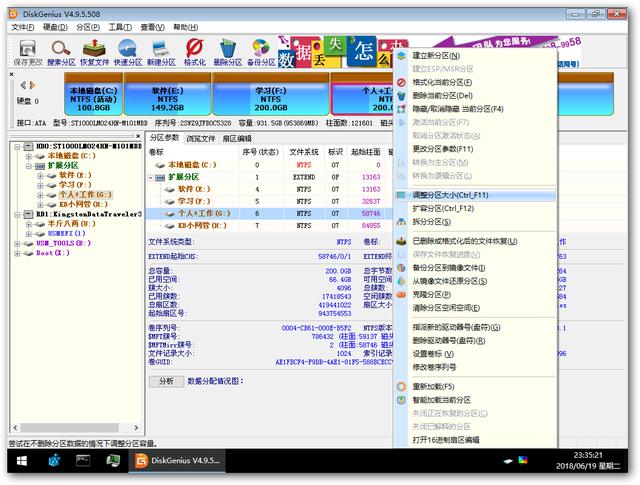Open the 工具 menu in the menu bar

tap(119, 27)
